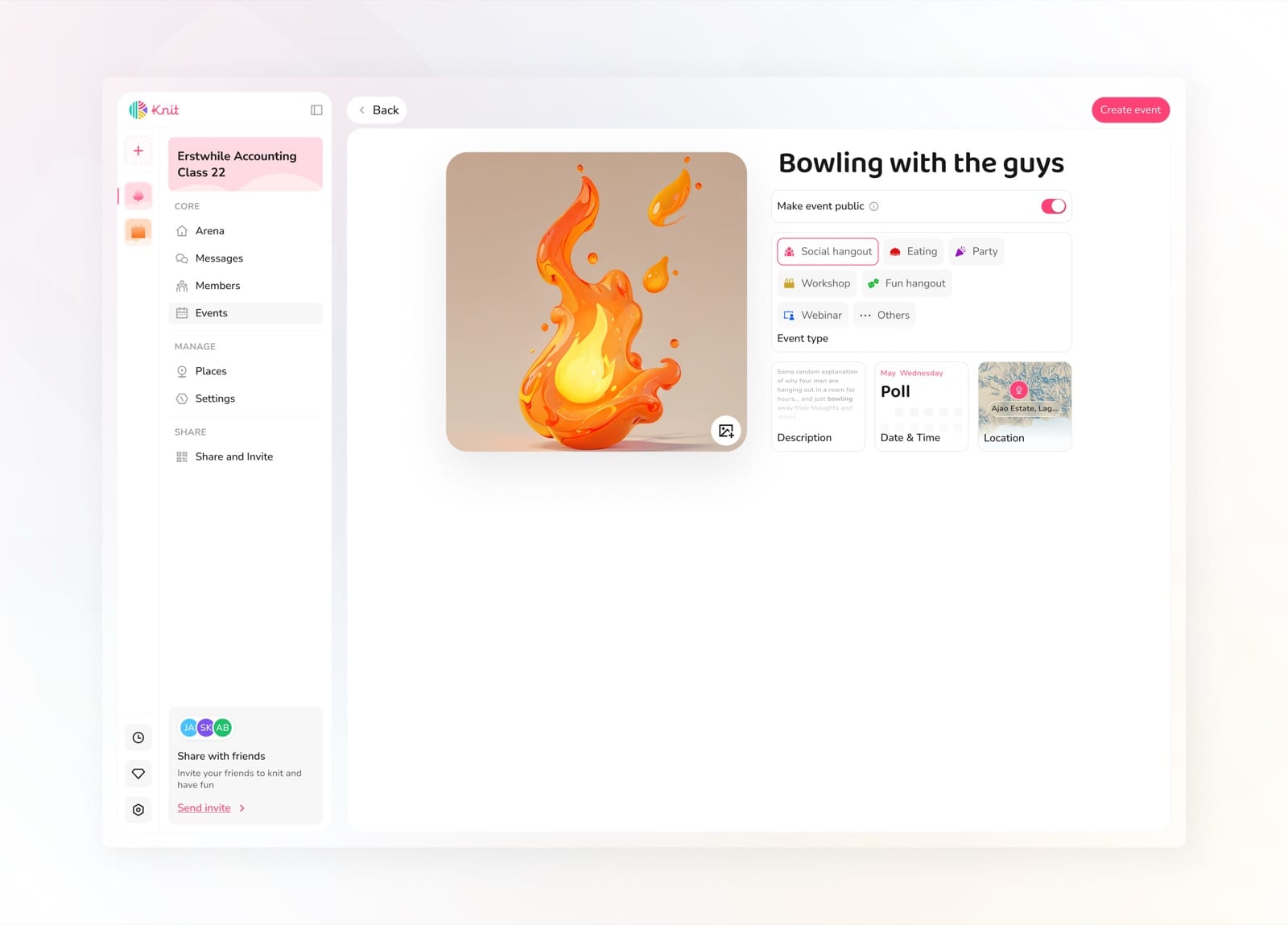This screenshot has height=925, width=1288.
Task: Open history clock icon in rail
Action: [138, 737]
